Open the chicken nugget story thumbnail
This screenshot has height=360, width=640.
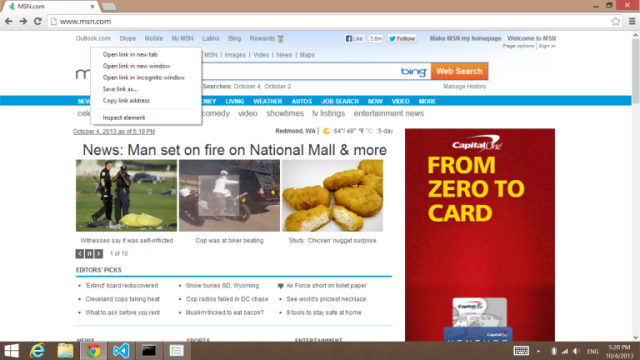click(x=332, y=196)
